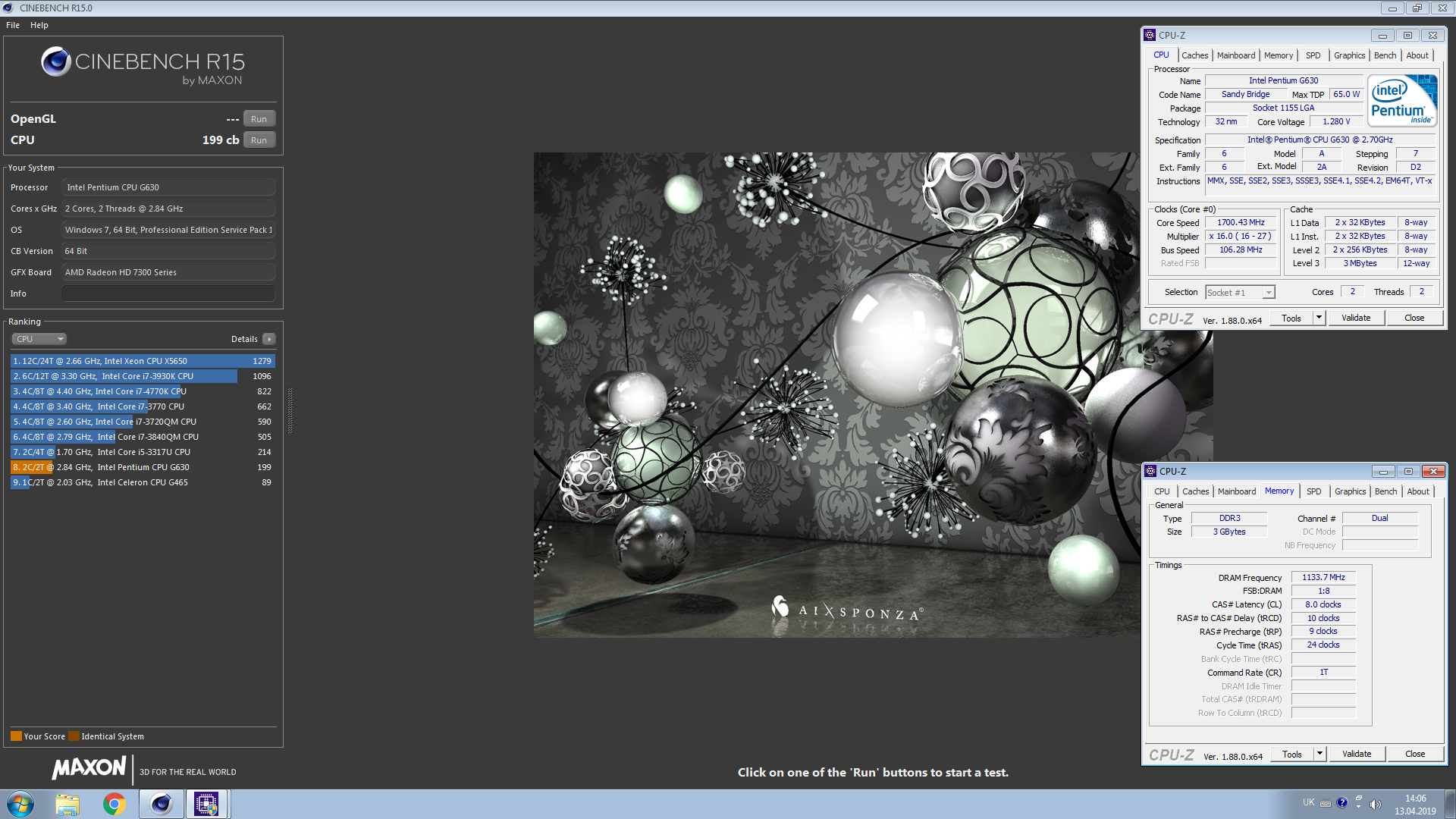The width and height of the screenshot is (1456, 819).
Task: Launch Google Chrome from the taskbar
Action: click(115, 804)
